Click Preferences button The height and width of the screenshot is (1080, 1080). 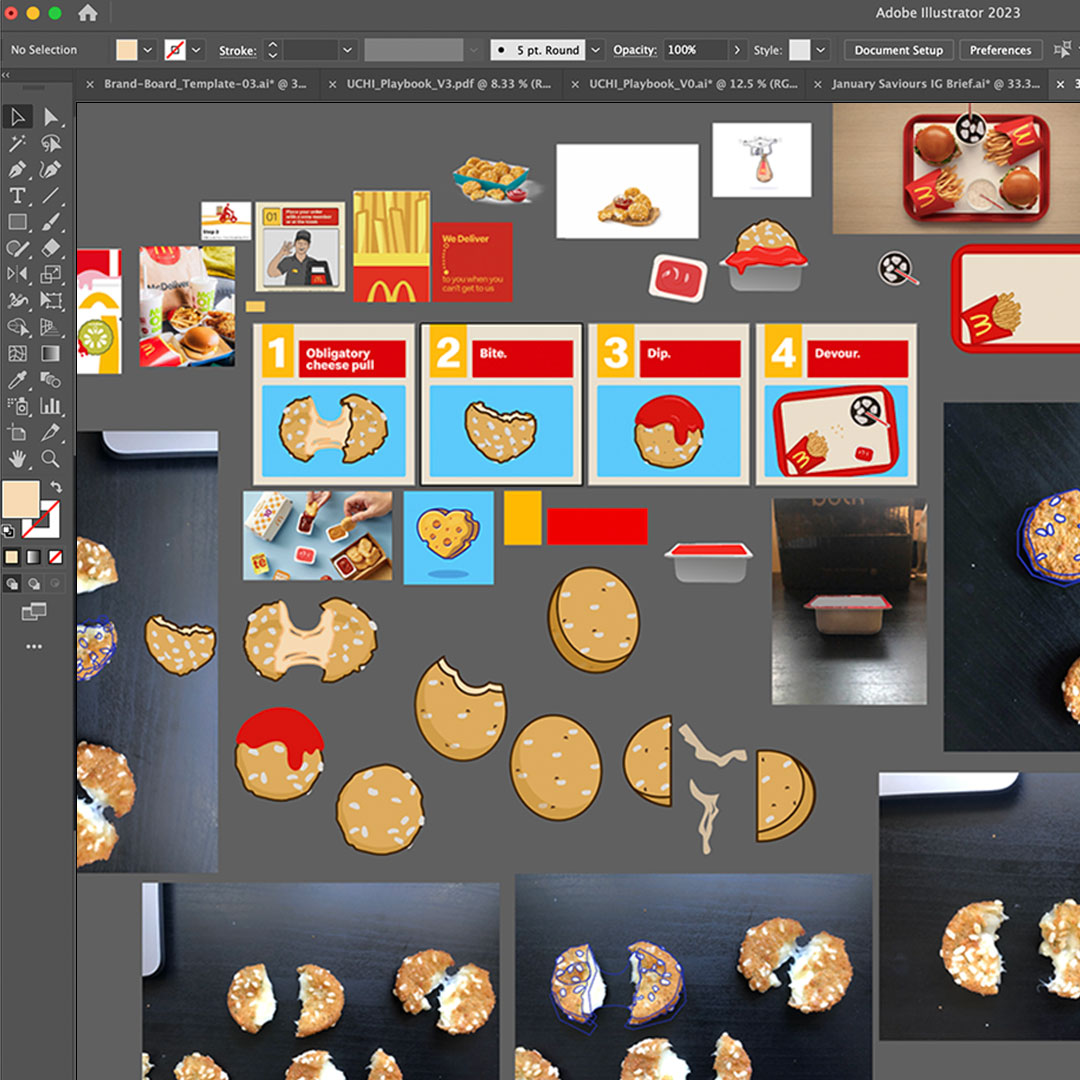click(1000, 50)
